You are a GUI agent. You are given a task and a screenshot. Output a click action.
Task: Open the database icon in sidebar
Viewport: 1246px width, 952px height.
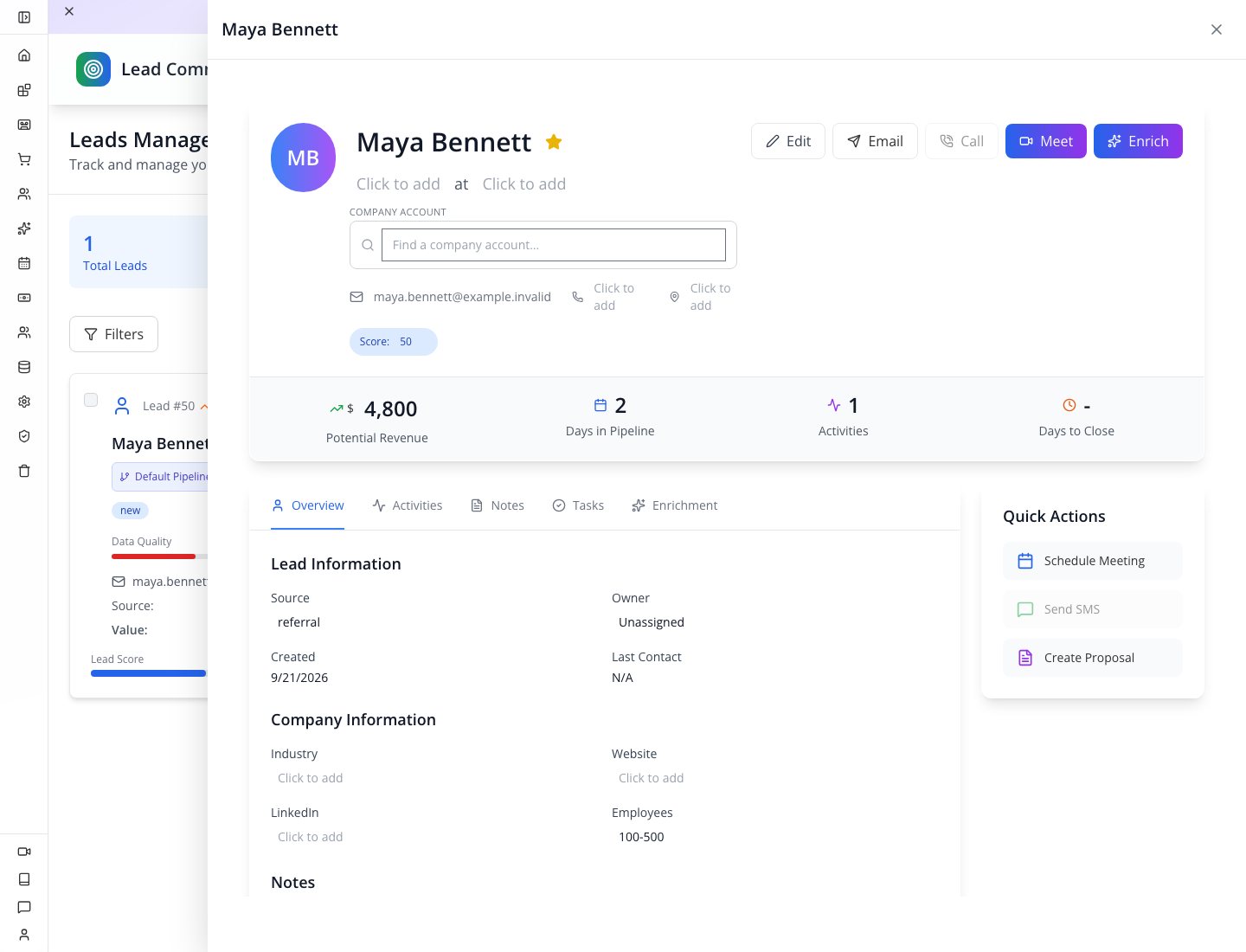24,367
